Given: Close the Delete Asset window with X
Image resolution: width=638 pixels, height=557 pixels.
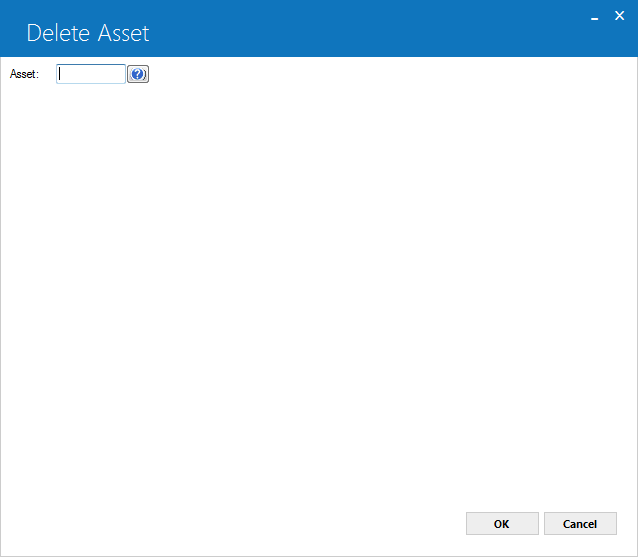Looking at the screenshot, I should pyautogui.click(x=619, y=16).
